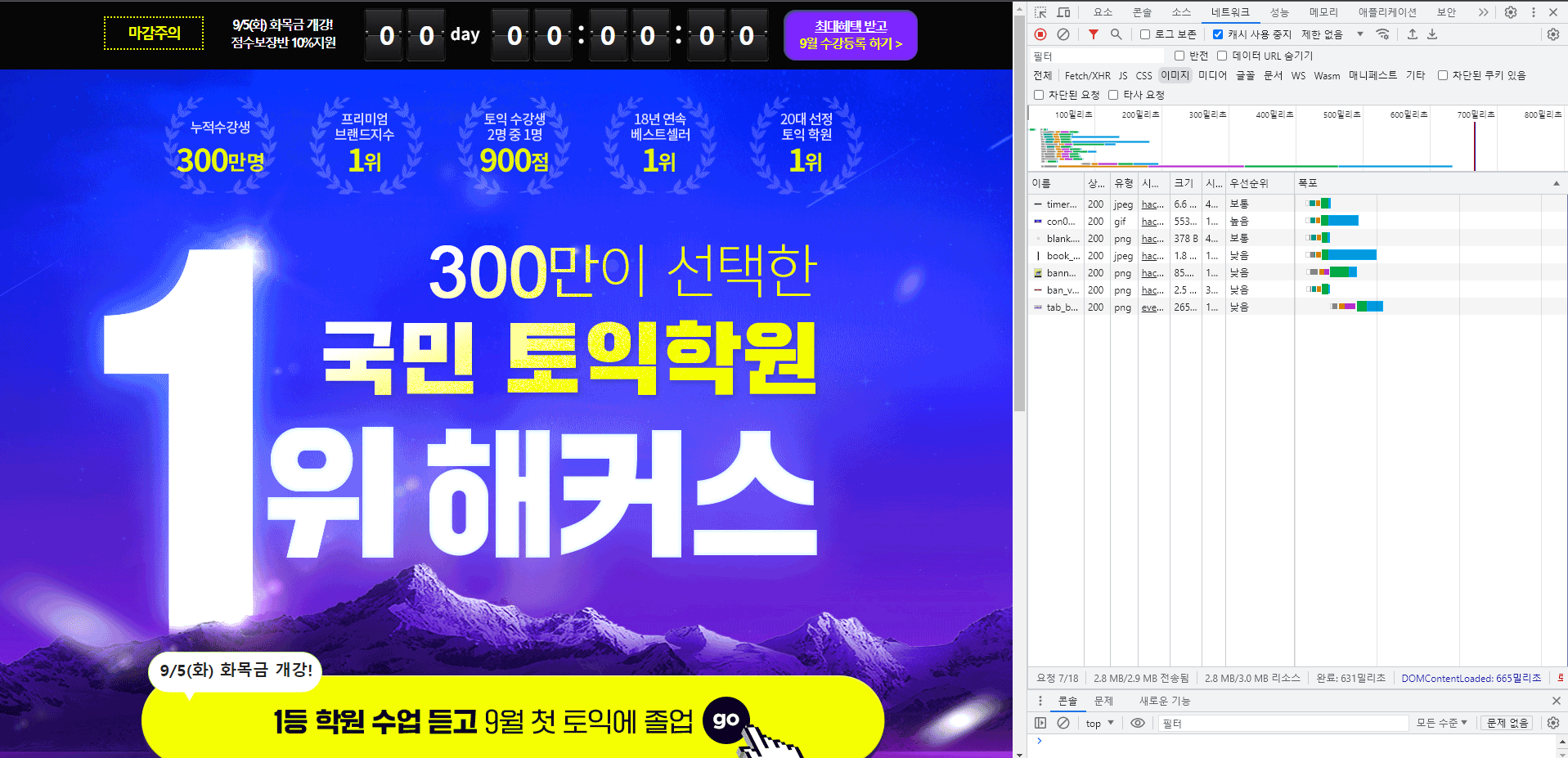Filter requests by WS
The image size is (1568, 758).
pos(1298,75)
